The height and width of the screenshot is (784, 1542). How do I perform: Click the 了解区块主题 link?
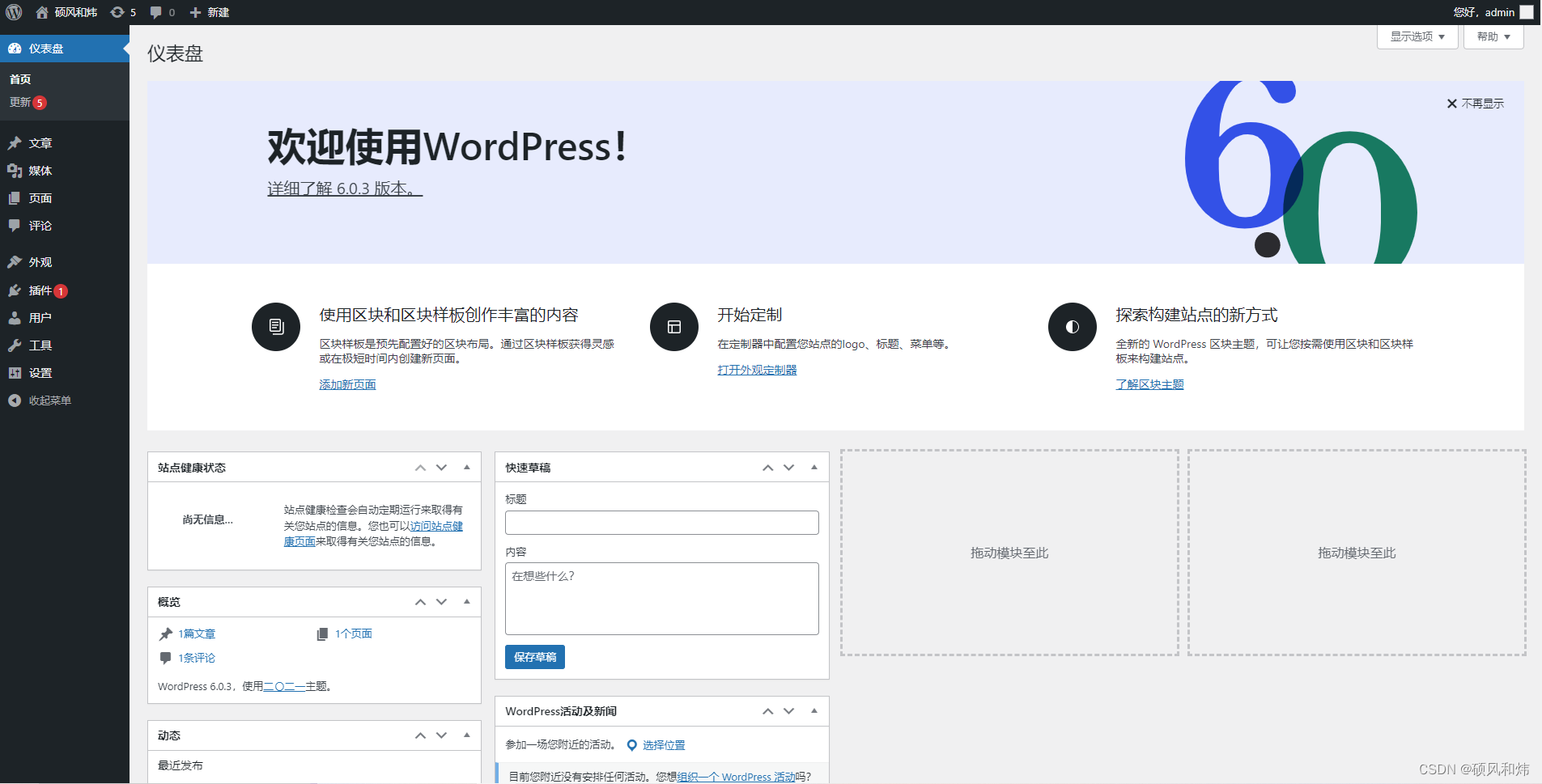(1149, 384)
